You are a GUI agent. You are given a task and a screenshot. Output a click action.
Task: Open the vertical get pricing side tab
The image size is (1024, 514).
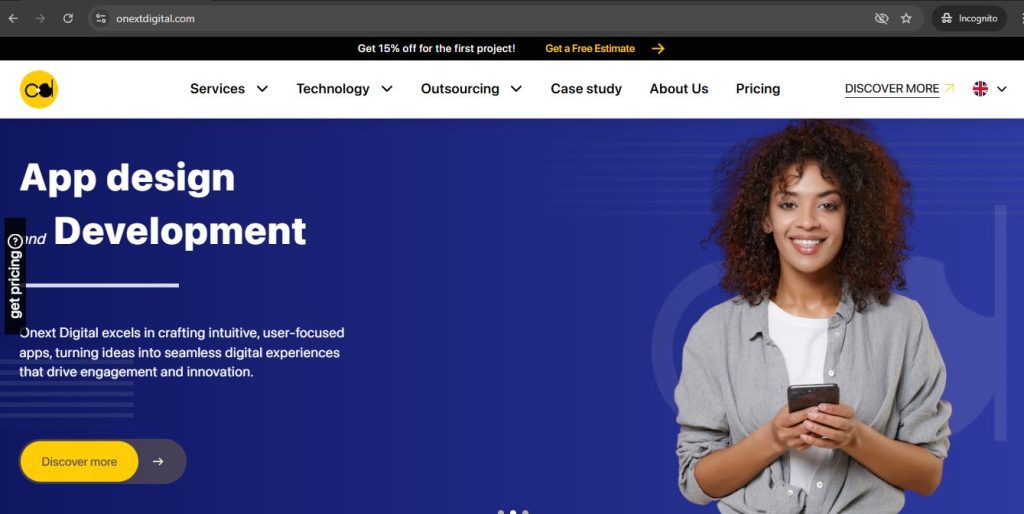[15, 276]
